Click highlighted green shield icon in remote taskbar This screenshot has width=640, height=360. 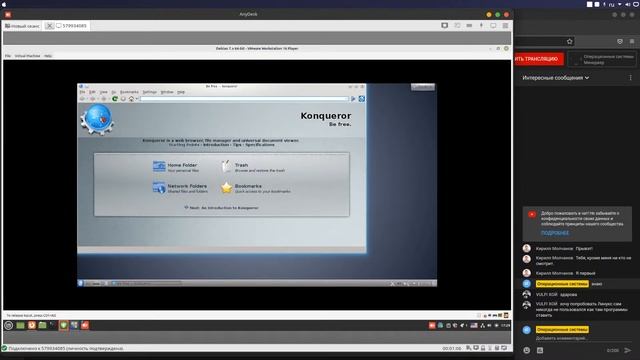pos(64,325)
